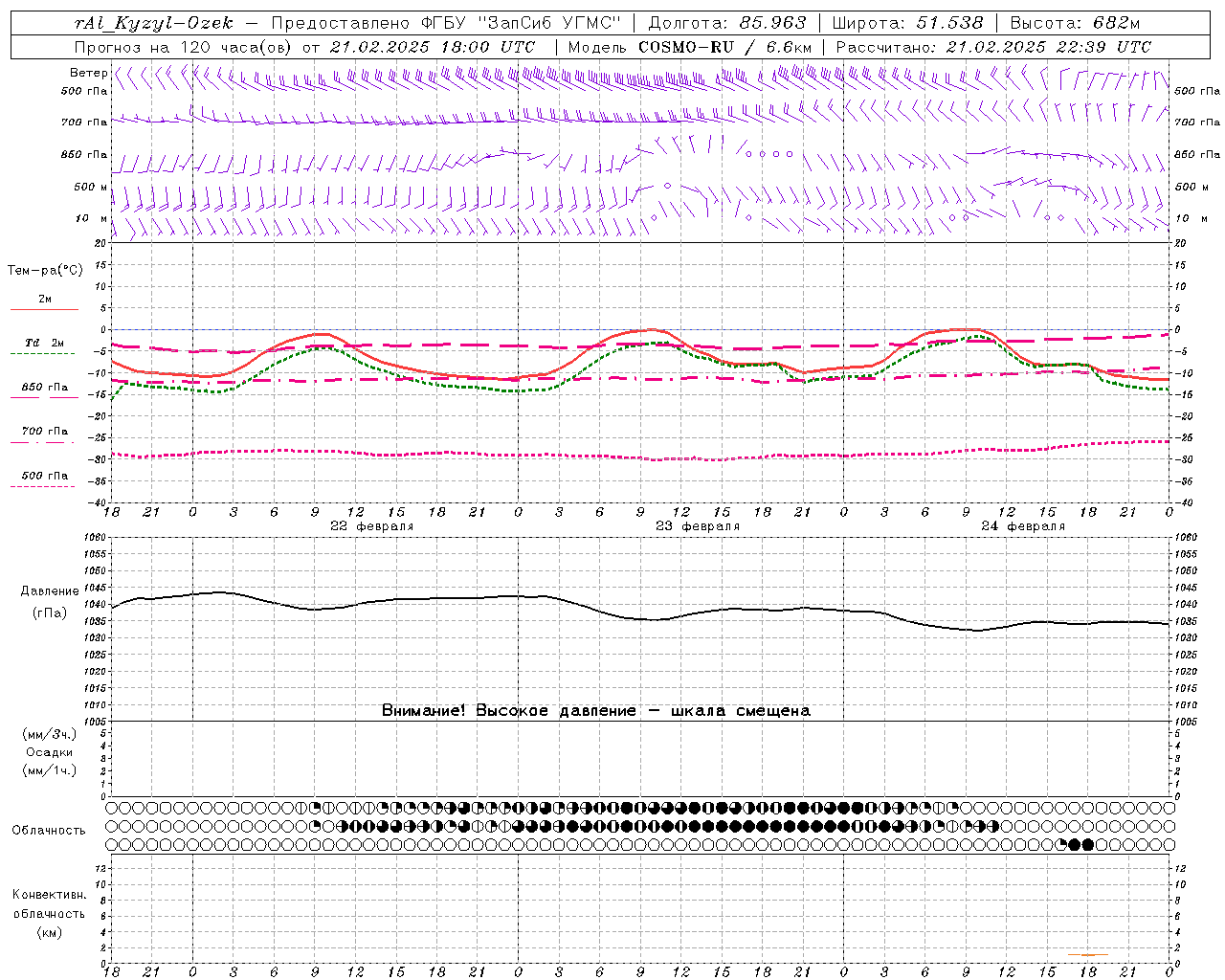Click the orange convective cloud mark on 24 февраля
The width and height of the screenshot is (1225, 980).
pyautogui.click(x=1088, y=954)
